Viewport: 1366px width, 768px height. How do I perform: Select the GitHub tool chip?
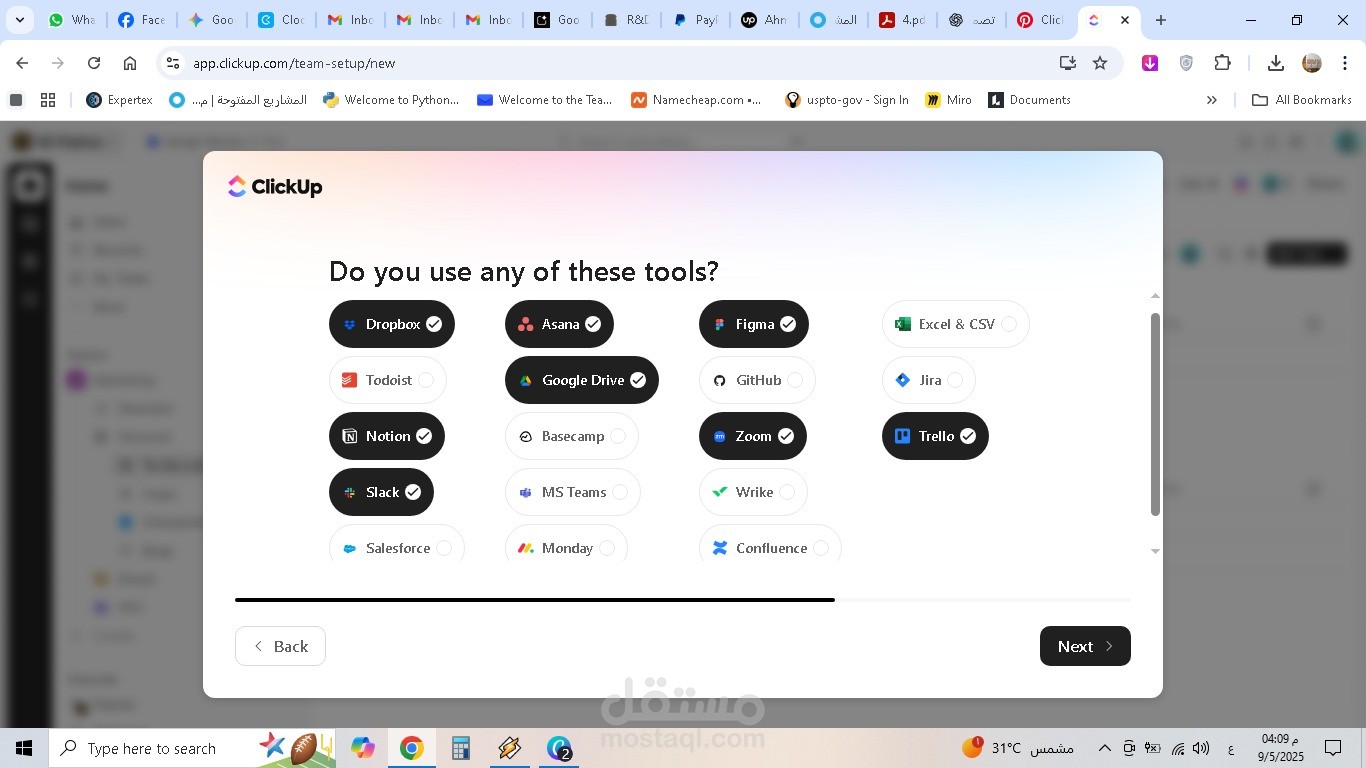pos(757,380)
